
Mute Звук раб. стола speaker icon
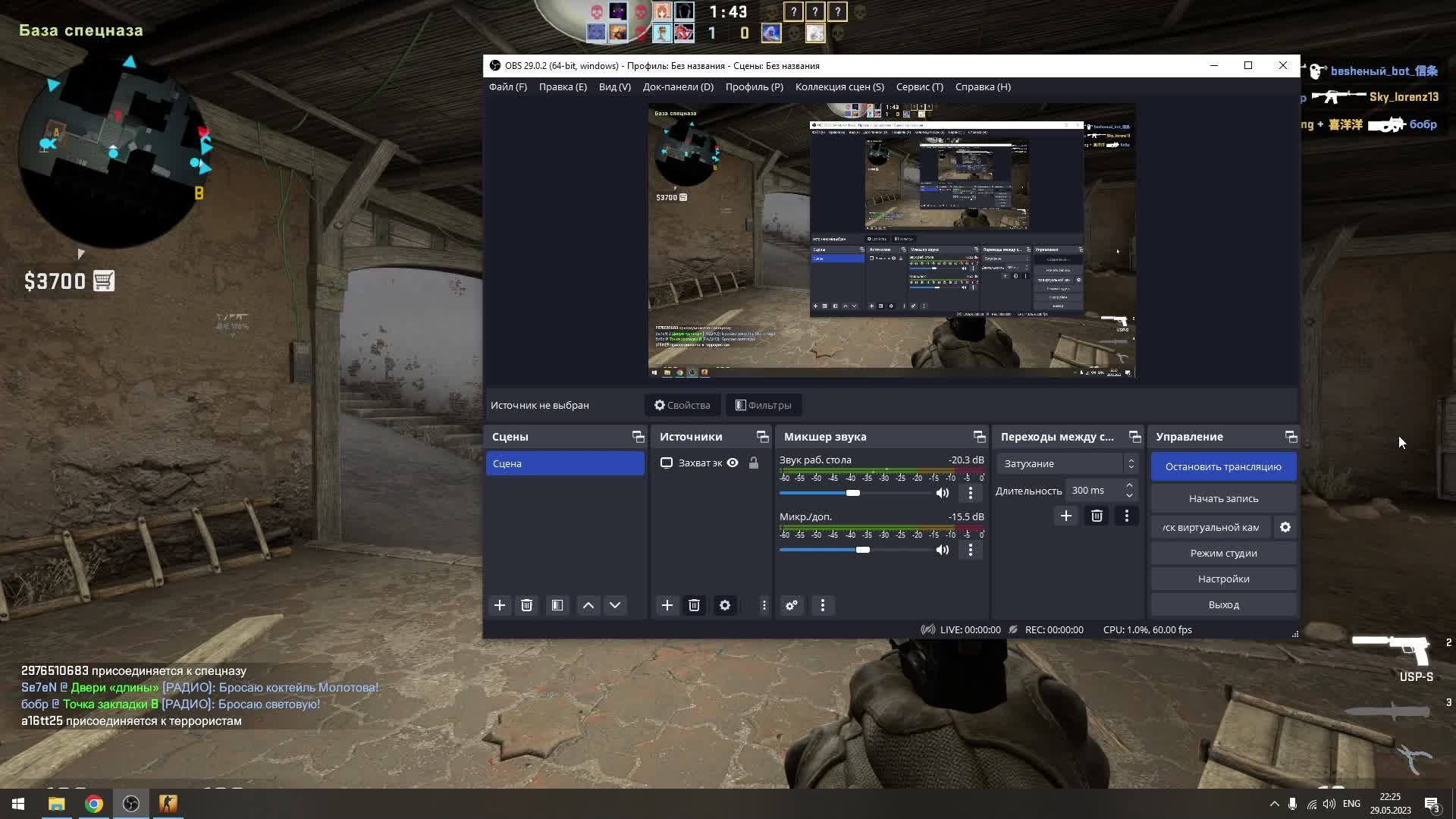[x=943, y=493]
